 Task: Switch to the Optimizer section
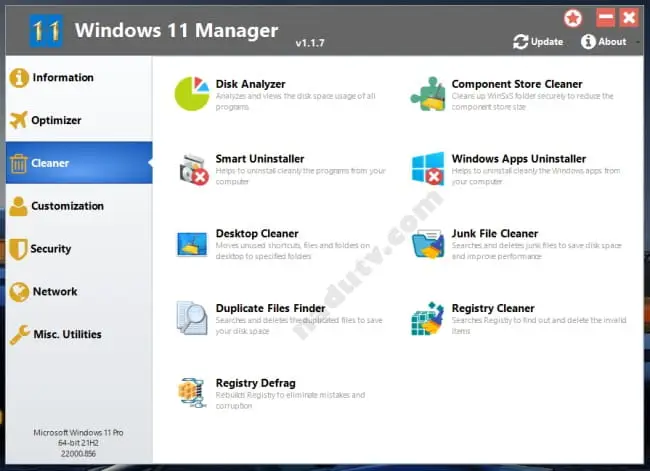[56, 120]
